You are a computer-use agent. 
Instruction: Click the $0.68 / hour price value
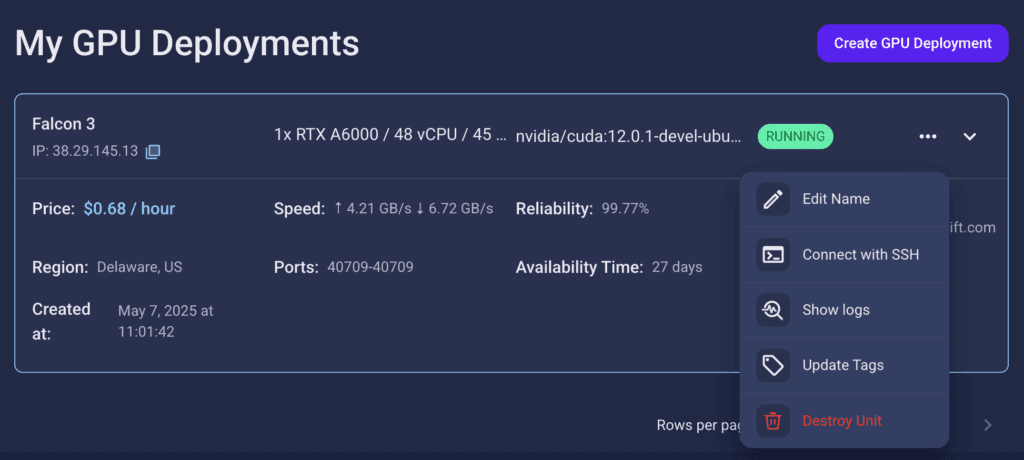129,209
